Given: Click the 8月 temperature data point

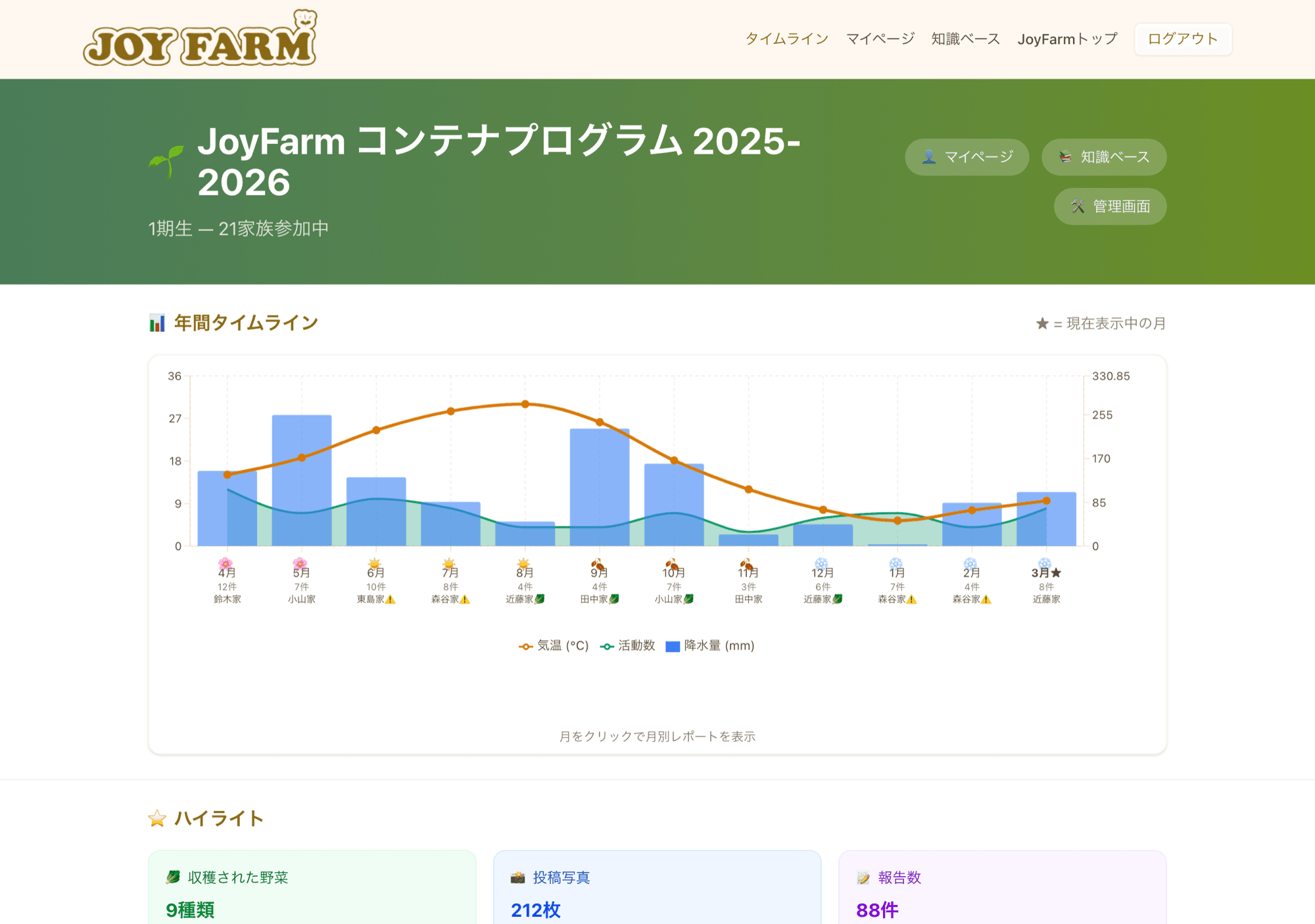Looking at the screenshot, I should coord(525,404).
